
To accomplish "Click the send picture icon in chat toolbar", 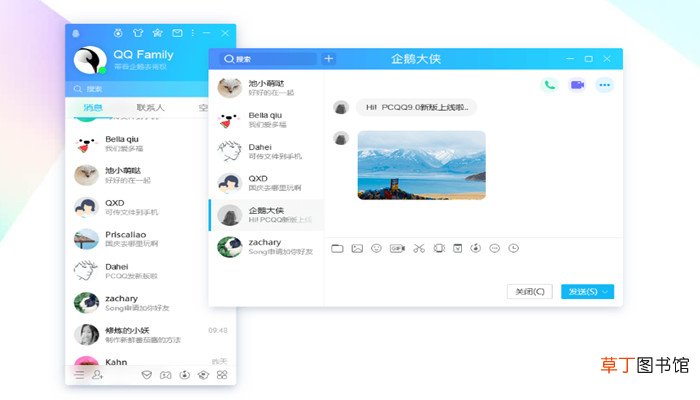I will click(357, 248).
